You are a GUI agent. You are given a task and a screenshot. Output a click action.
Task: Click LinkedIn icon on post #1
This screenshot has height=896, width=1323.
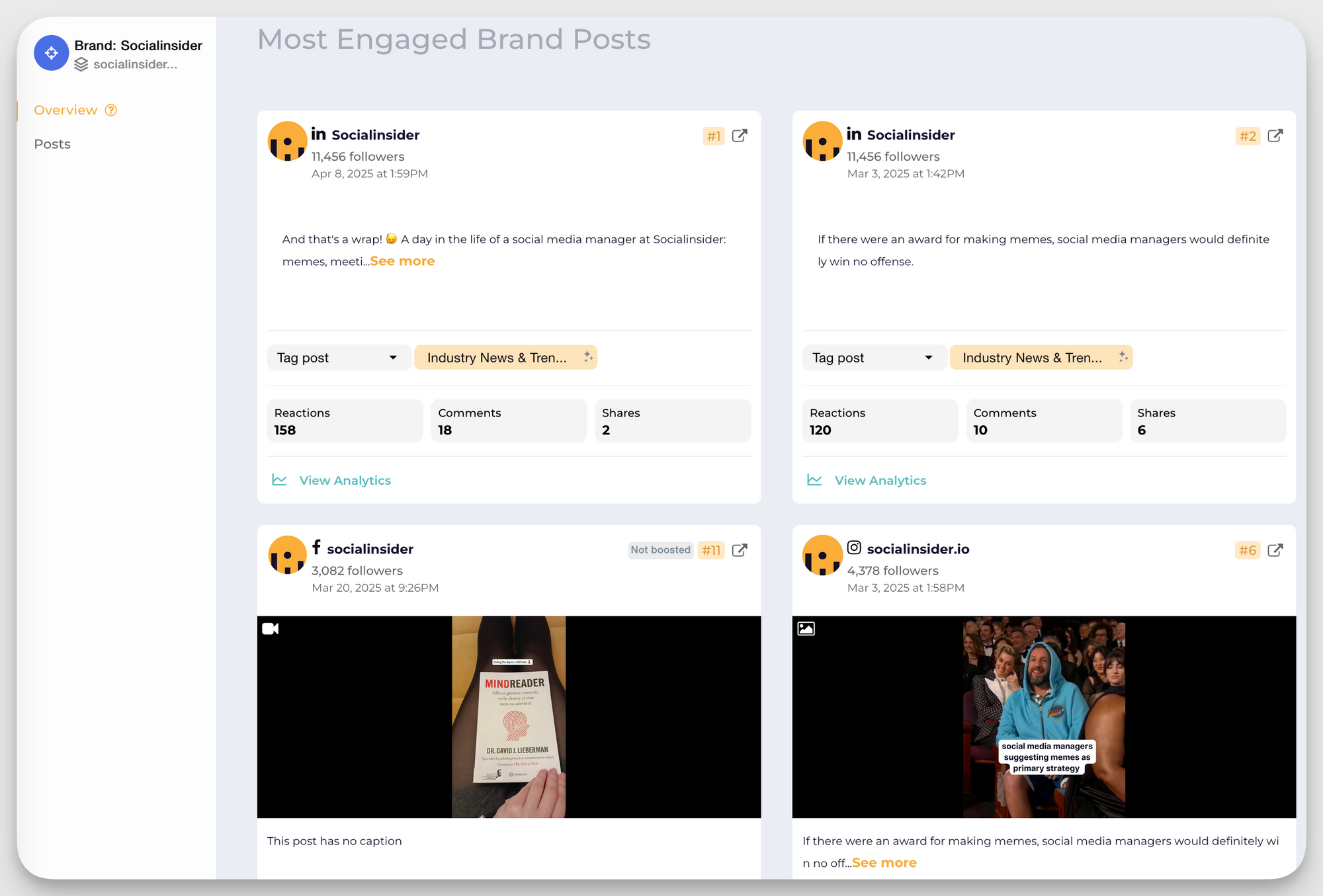[319, 134]
